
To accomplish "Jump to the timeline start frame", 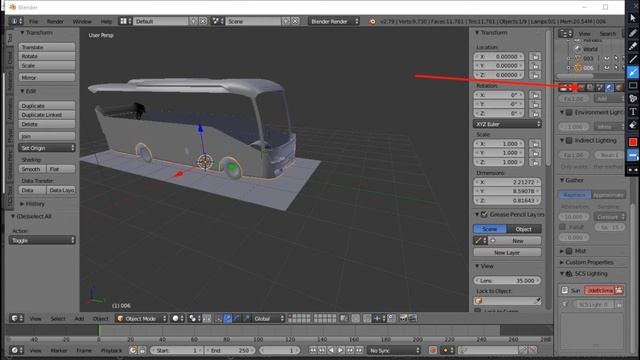I will pos(313,350).
